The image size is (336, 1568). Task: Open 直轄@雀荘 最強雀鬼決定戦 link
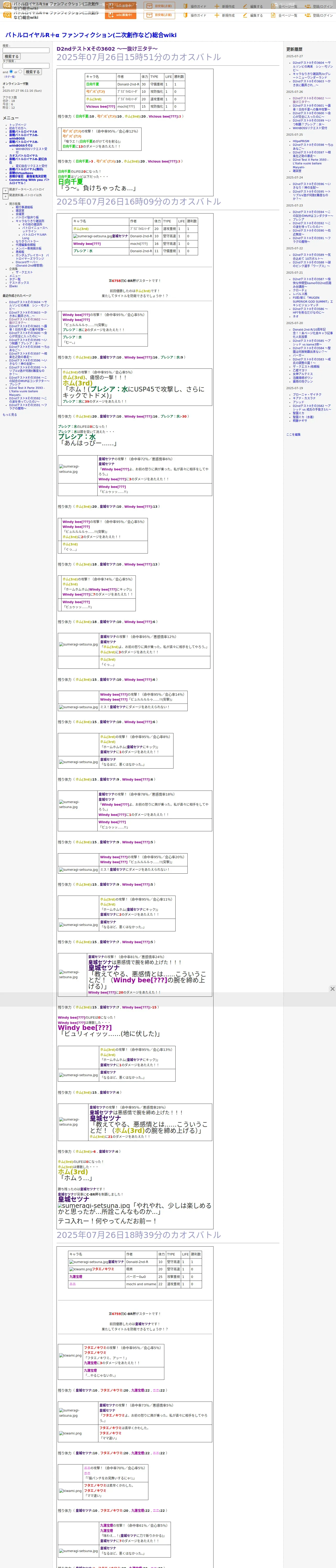click(x=27, y=176)
